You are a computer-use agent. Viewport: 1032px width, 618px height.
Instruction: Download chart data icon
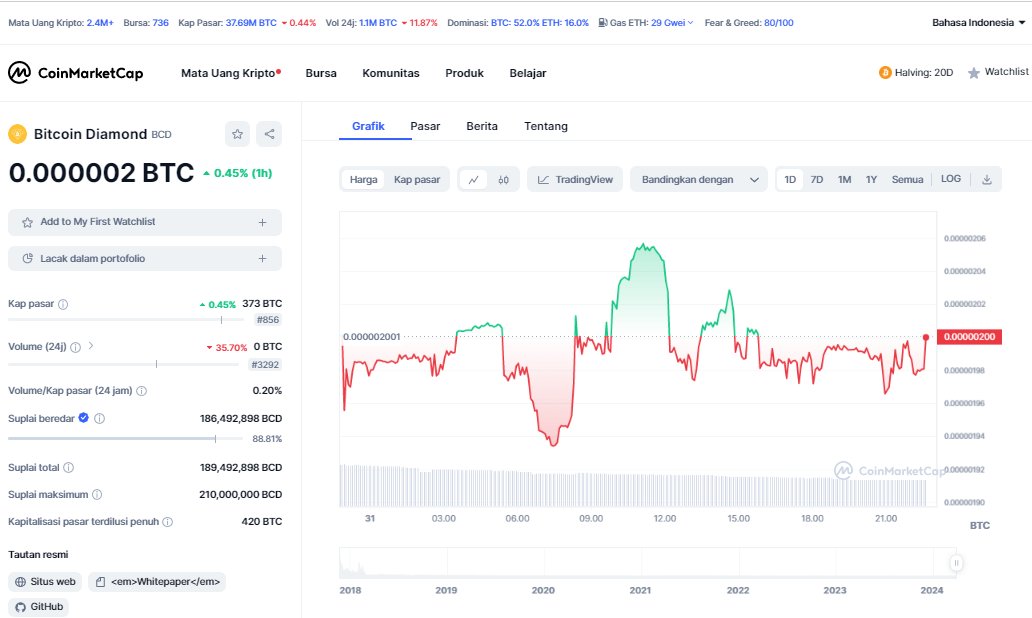[987, 180]
